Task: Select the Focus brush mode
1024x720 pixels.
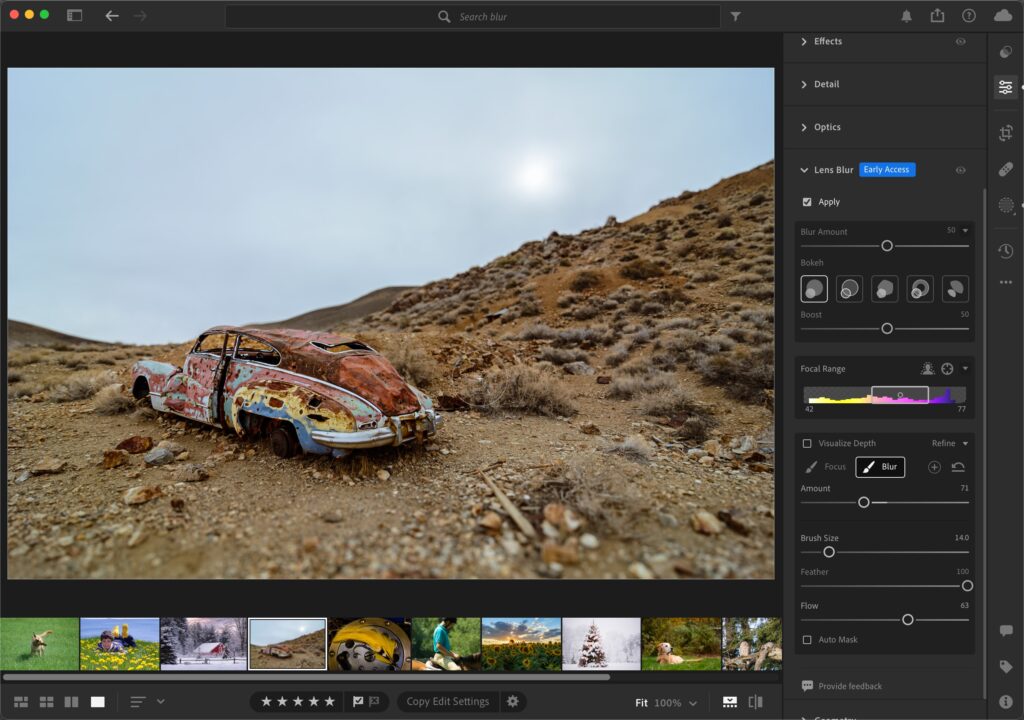Action: click(x=826, y=466)
